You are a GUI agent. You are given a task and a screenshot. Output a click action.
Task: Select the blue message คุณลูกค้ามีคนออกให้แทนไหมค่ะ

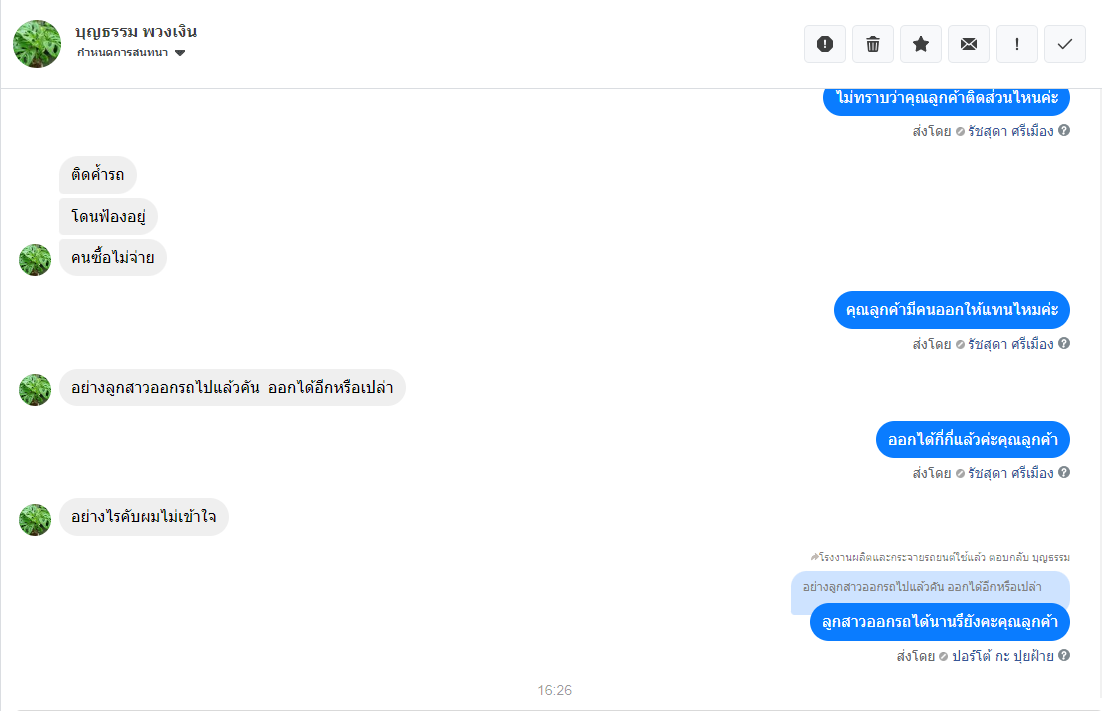coord(952,310)
